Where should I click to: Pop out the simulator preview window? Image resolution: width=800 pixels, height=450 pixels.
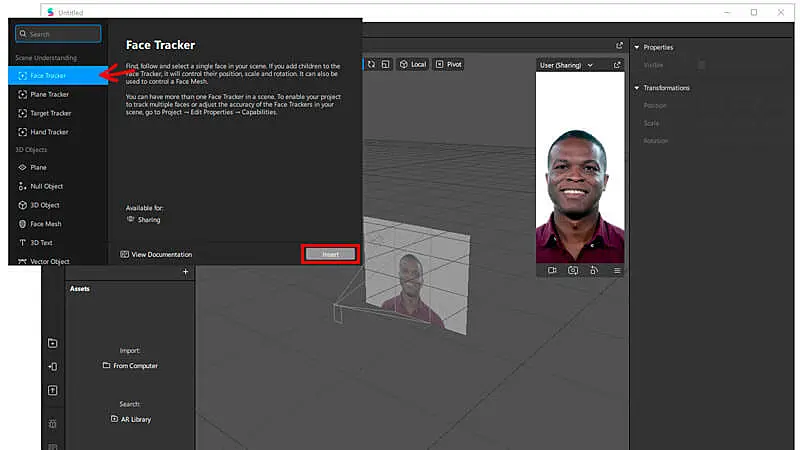617,65
